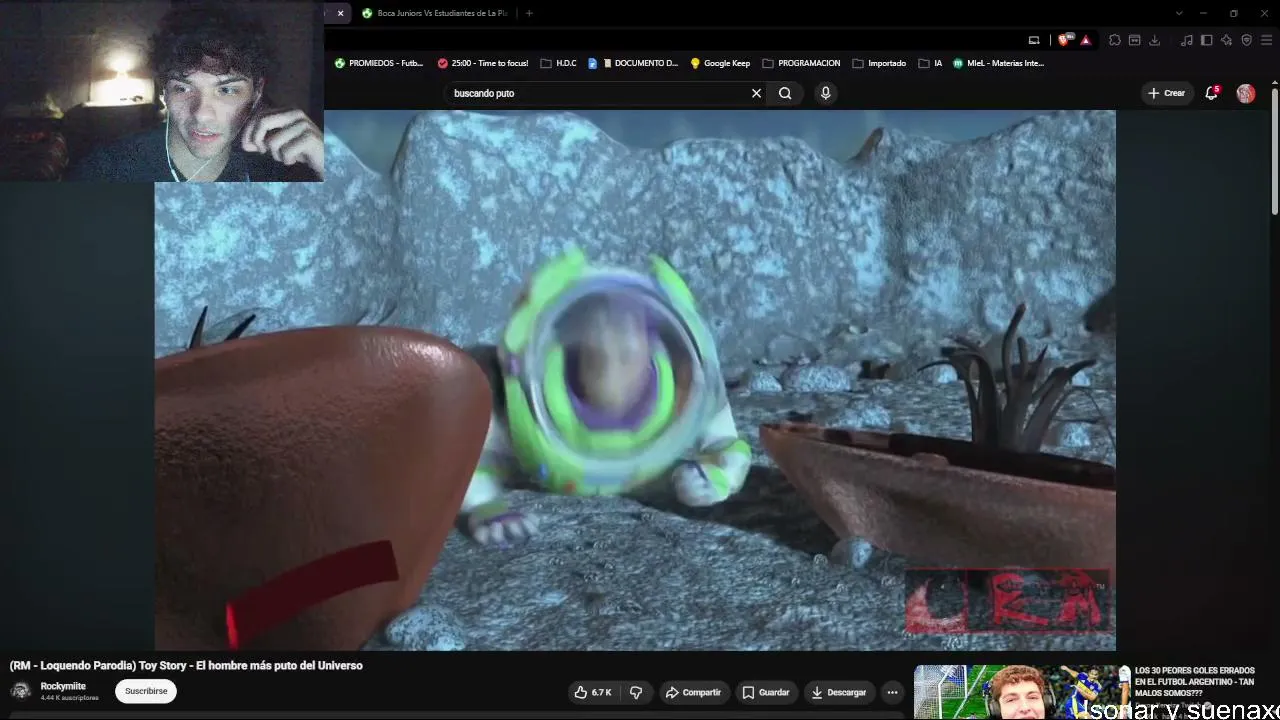The width and height of the screenshot is (1280, 720).
Task: Click the Descargar download button
Action: coord(839,692)
